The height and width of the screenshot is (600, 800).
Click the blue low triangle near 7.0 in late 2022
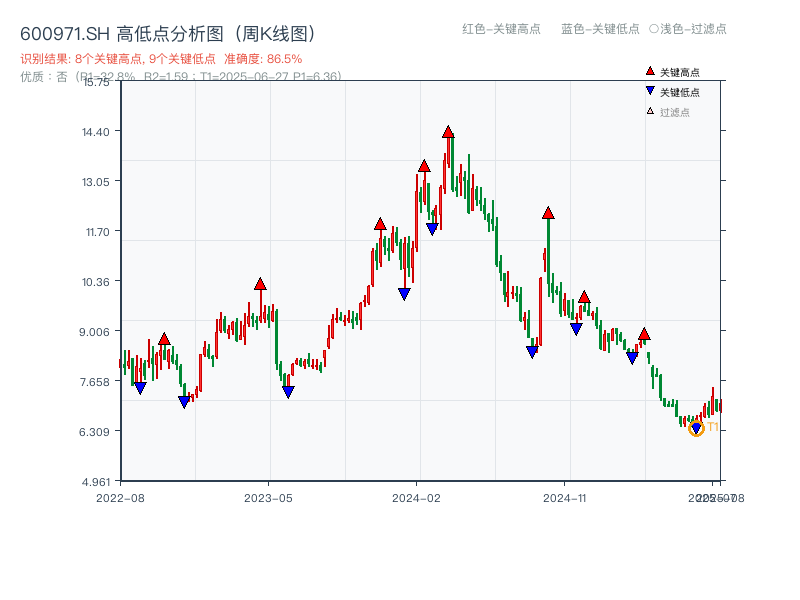[x=184, y=402]
